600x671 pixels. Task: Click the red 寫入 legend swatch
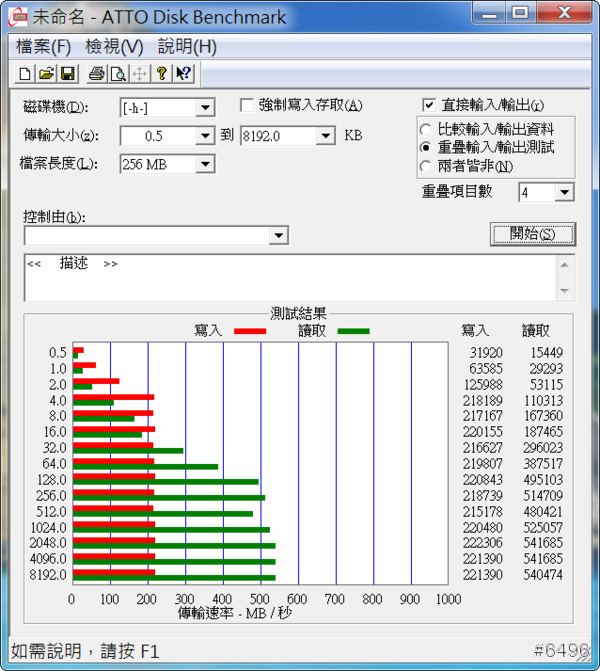250,331
